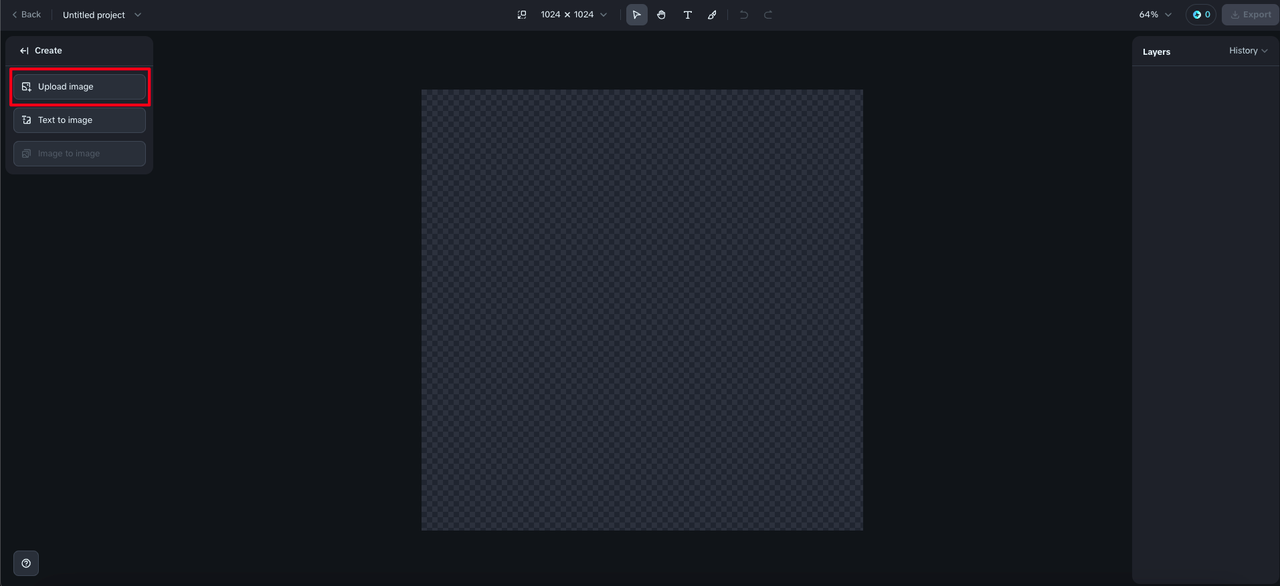
Task: Expand the History dropdown
Action: (1248, 51)
